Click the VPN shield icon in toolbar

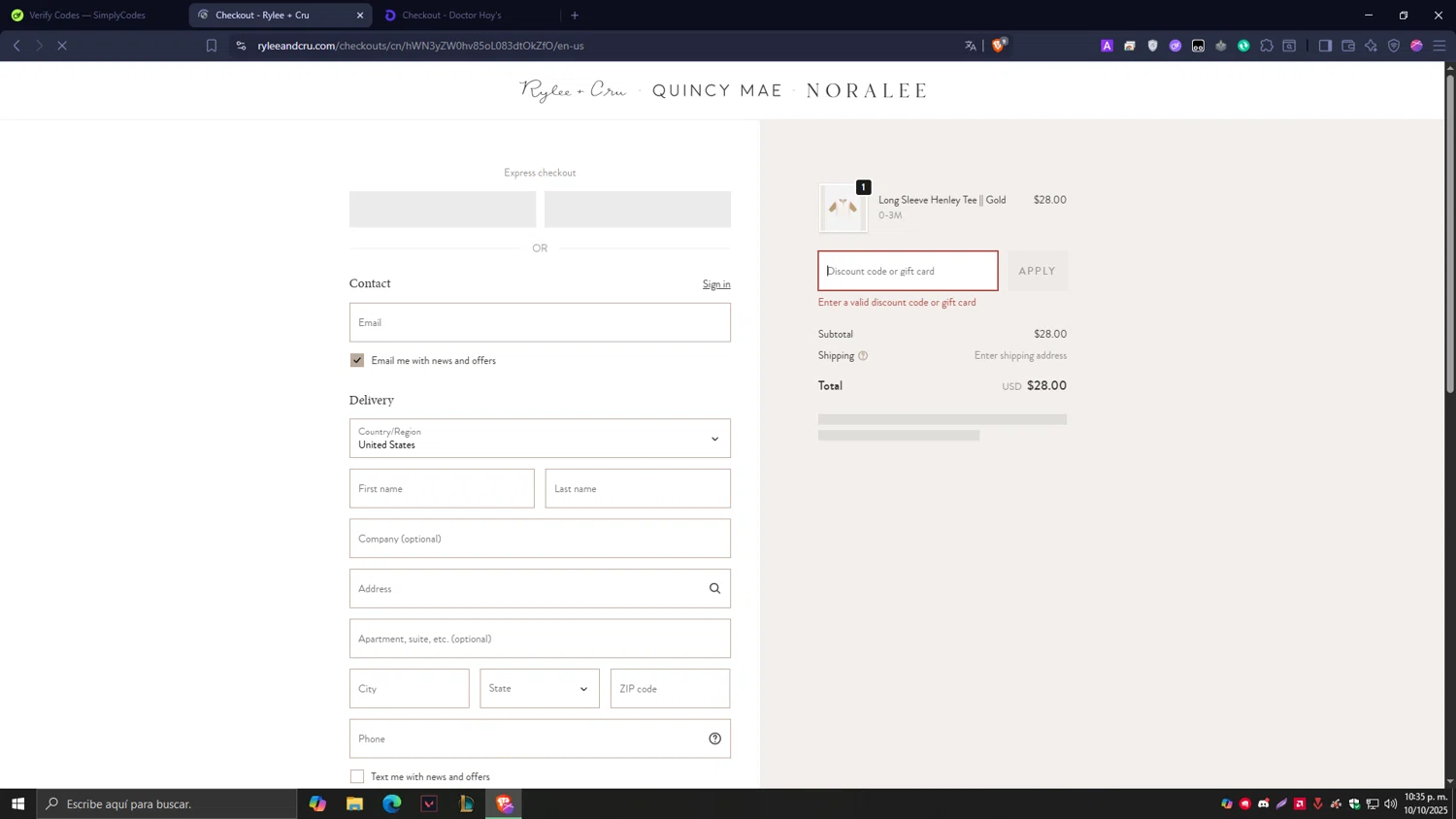tap(1394, 46)
